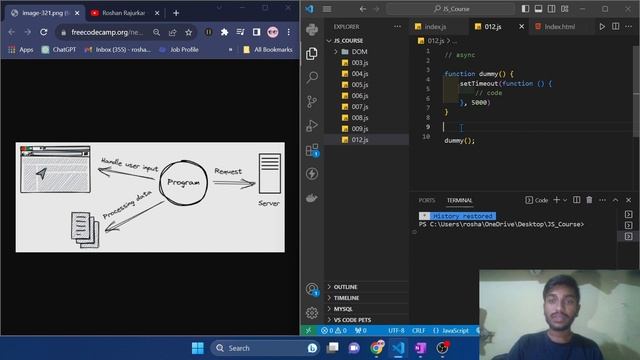Open Chrome extensions puzzle icon
Image resolution: width=640 pixels, height=360 pixels.
(224, 32)
